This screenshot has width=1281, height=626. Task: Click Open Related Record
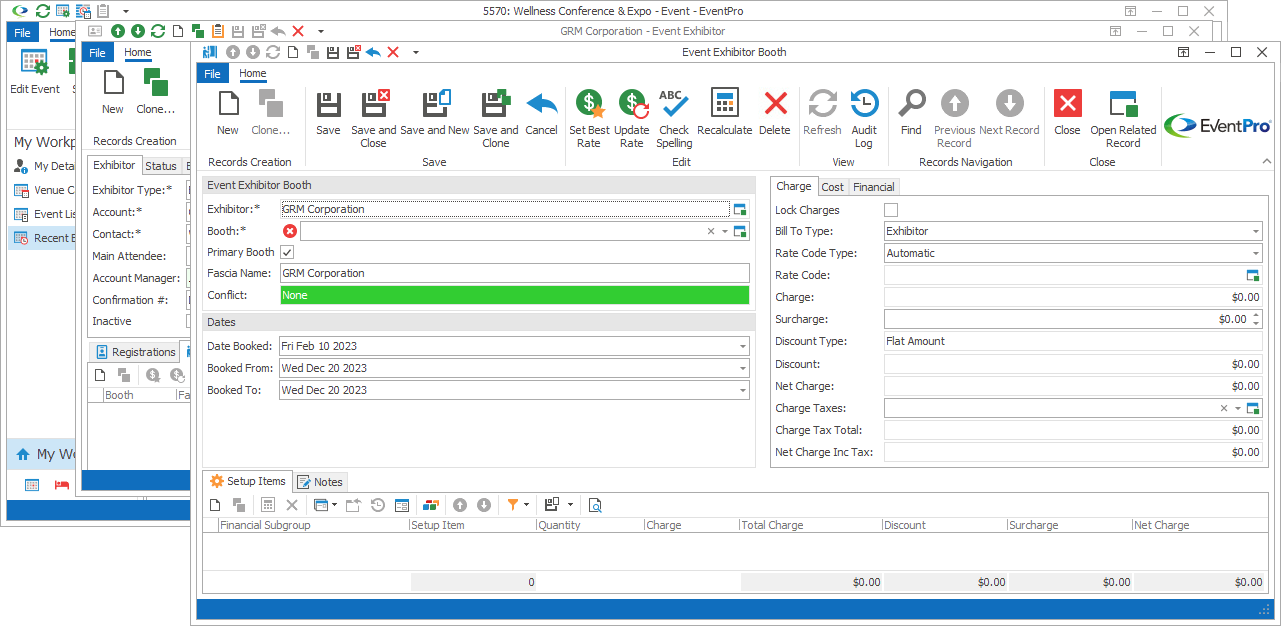click(x=1123, y=118)
